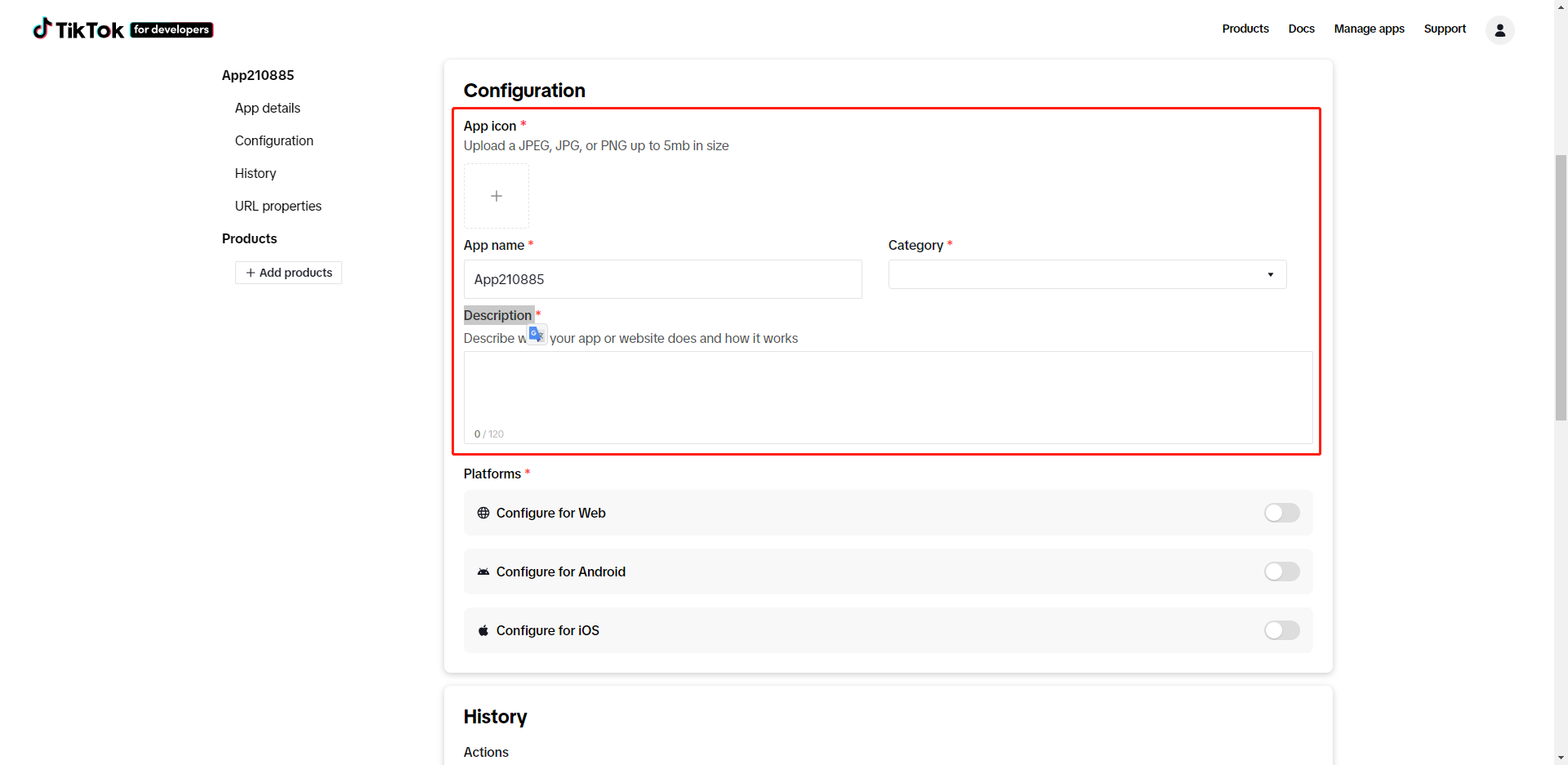This screenshot has height=765, width=1568.
Task: Go to History in sidebar
Action: [x=256, y=173]
